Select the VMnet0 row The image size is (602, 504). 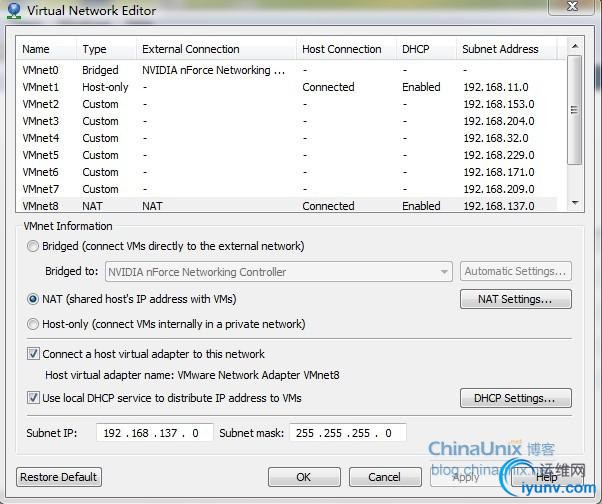[x=286, y=70]
